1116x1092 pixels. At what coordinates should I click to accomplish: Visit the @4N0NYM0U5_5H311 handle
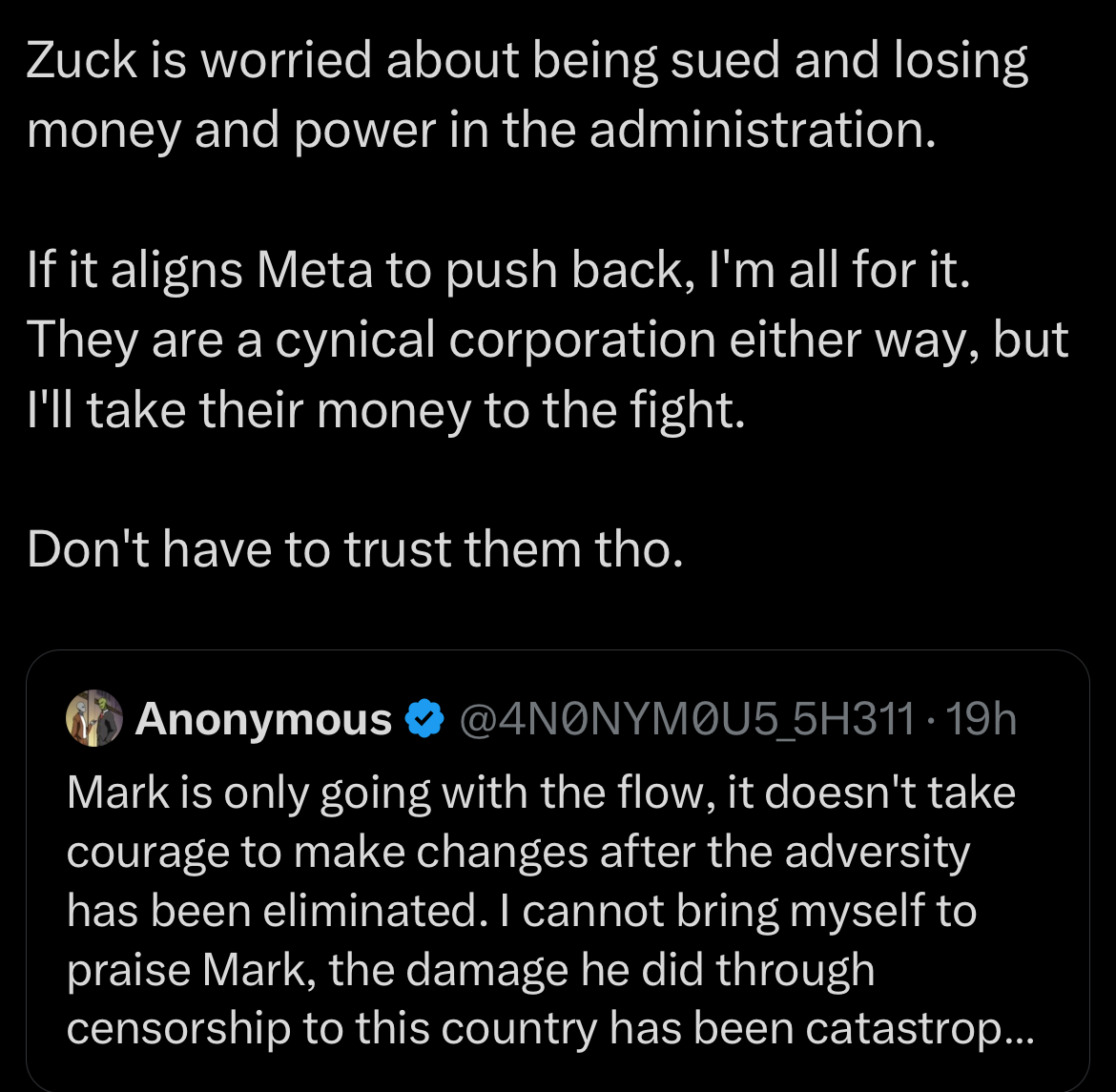tap(686, 719)
